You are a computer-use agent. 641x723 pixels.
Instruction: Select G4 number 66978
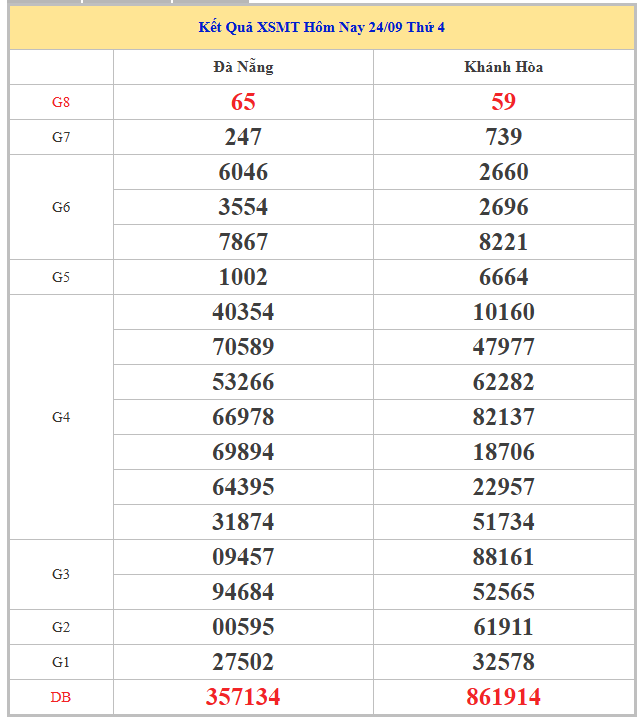point(243,417)
